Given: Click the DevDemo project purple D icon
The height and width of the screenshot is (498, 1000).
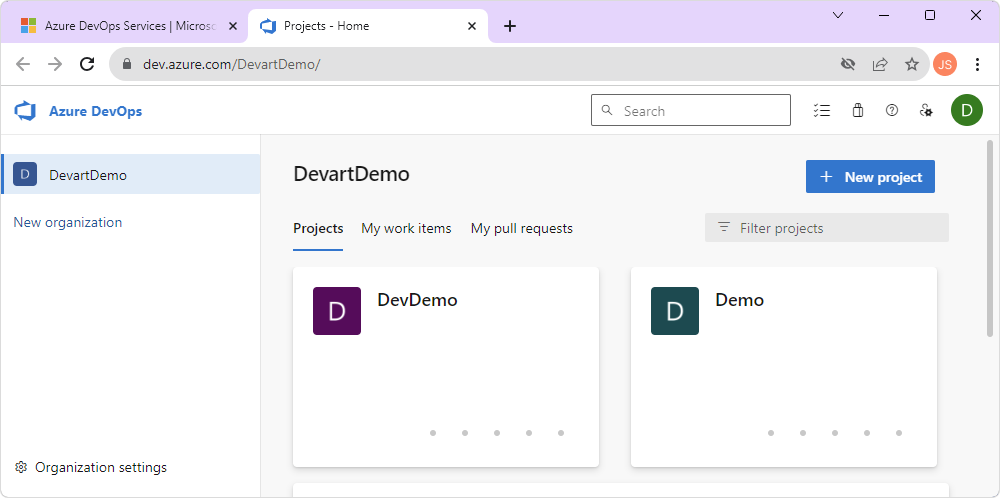Looking at the screenshot, I should coord(337,311).
